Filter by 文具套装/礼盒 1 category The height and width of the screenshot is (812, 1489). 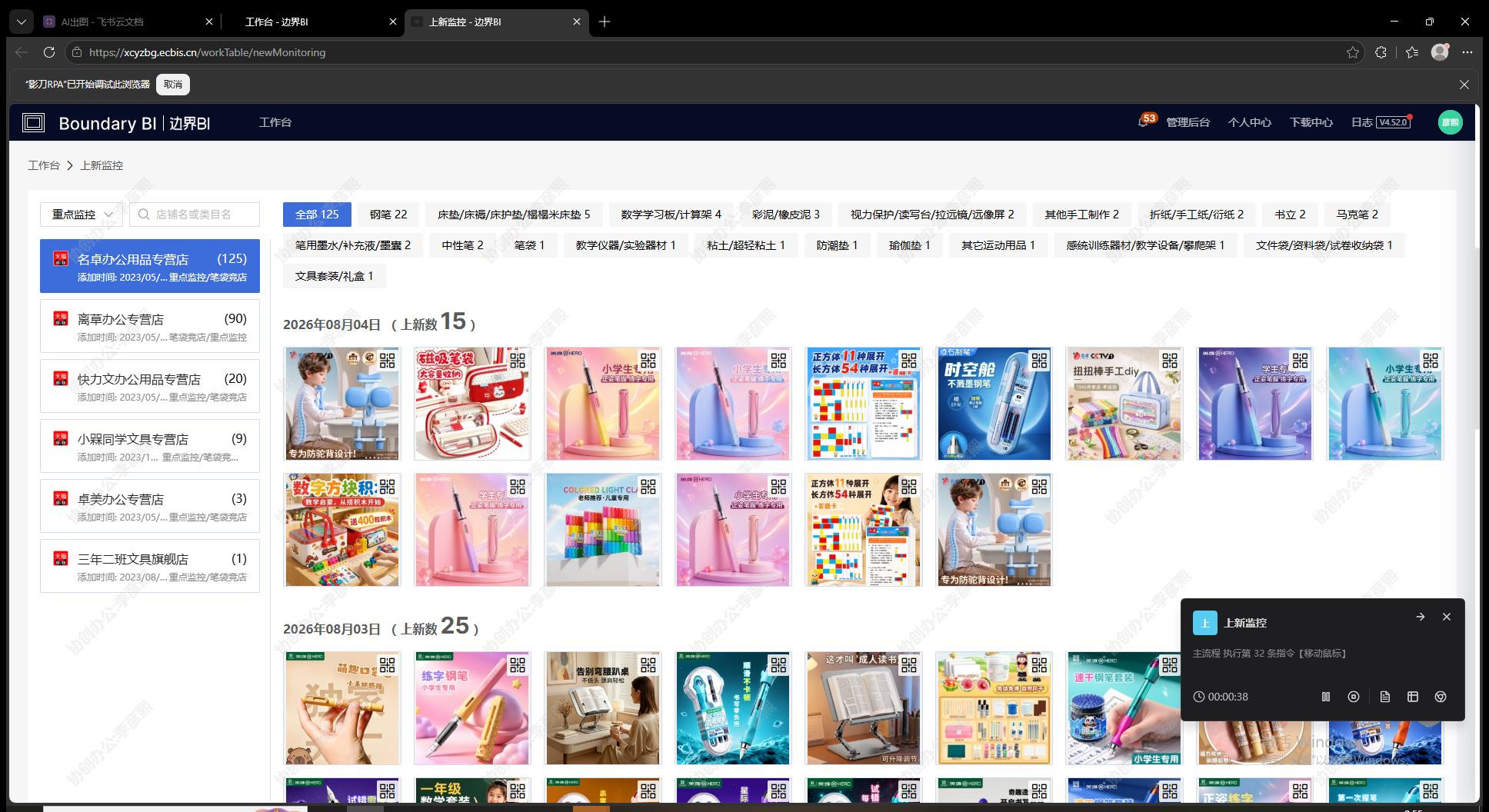(335, 276)
